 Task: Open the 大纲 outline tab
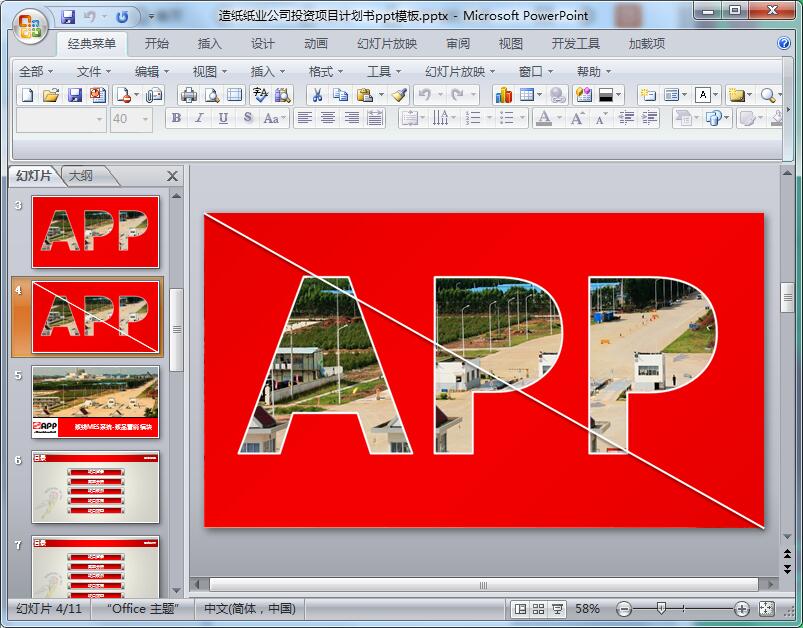point(82,176)
